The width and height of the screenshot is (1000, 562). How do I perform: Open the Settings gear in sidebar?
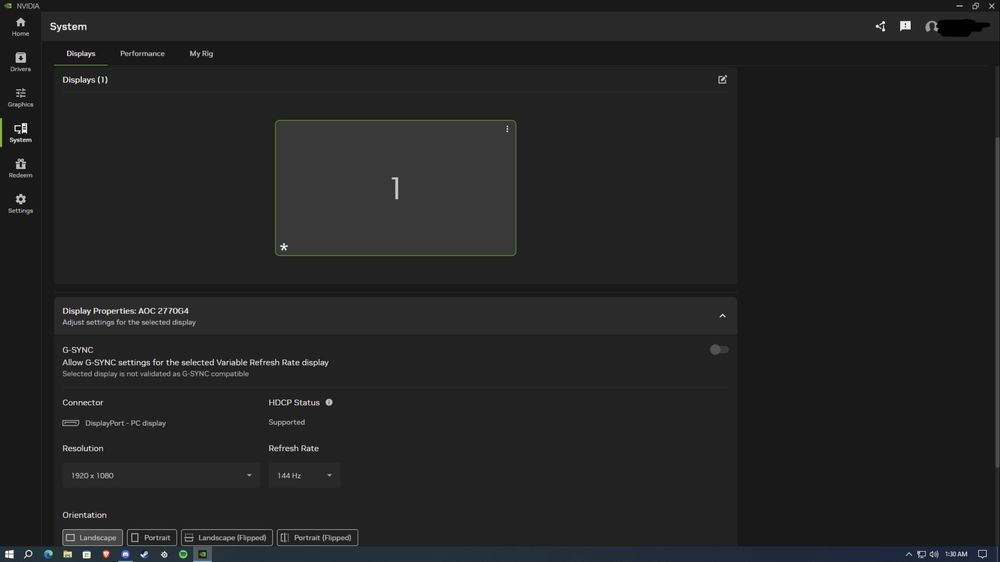(20, 203)
